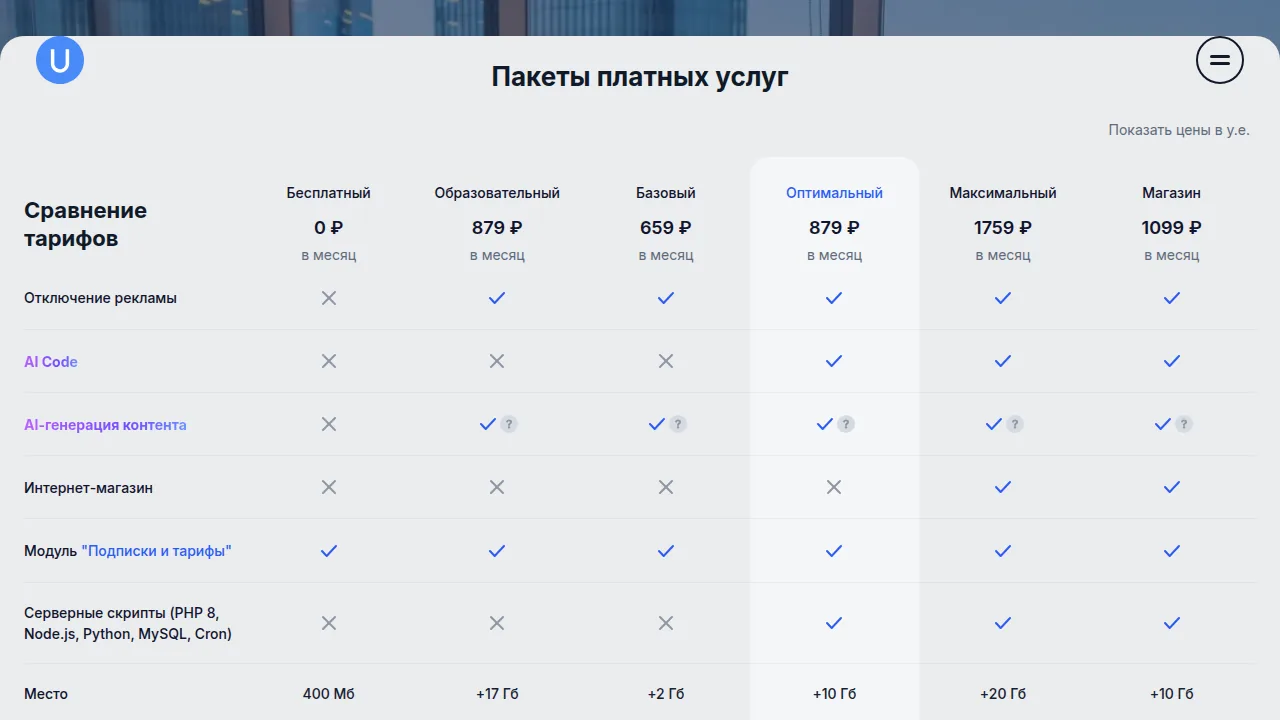
Task: Click the Серверные скрипты row label
Action: tap(128, 623)
